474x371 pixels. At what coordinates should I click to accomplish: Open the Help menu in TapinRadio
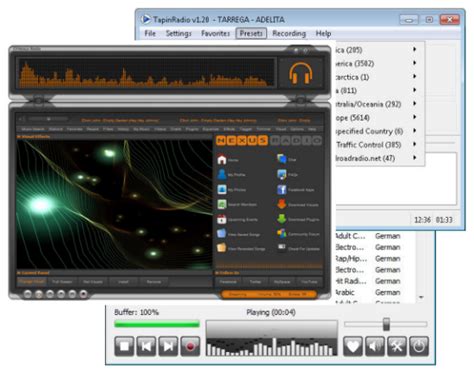tap(323, 33)
